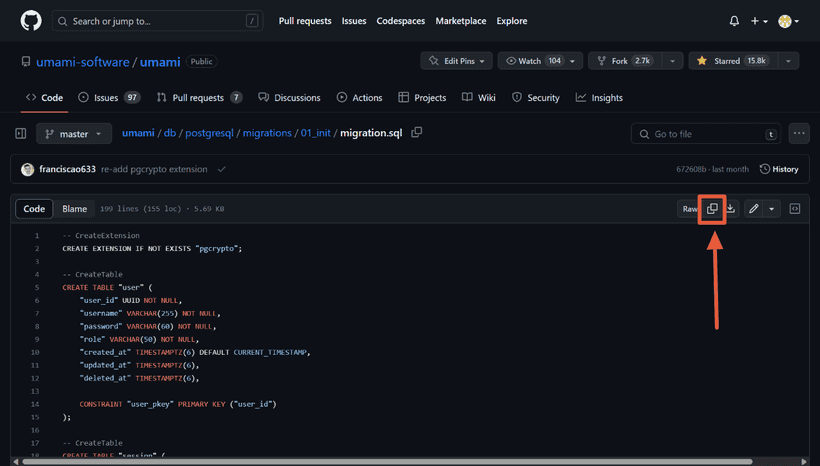Open the Raw file view

[688, 209]
